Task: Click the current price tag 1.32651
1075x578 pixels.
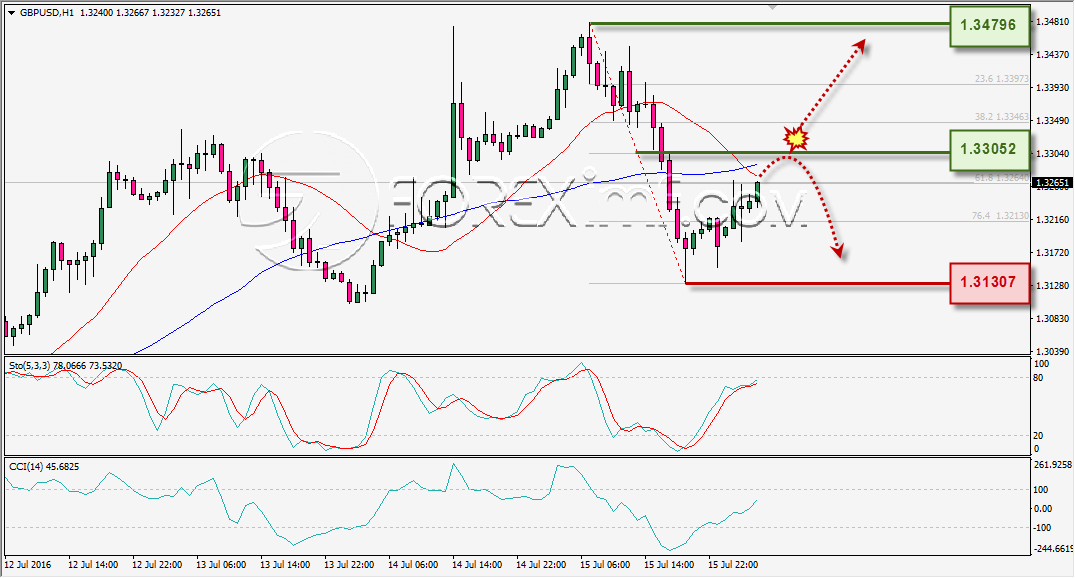Action: click(1051, 182)
